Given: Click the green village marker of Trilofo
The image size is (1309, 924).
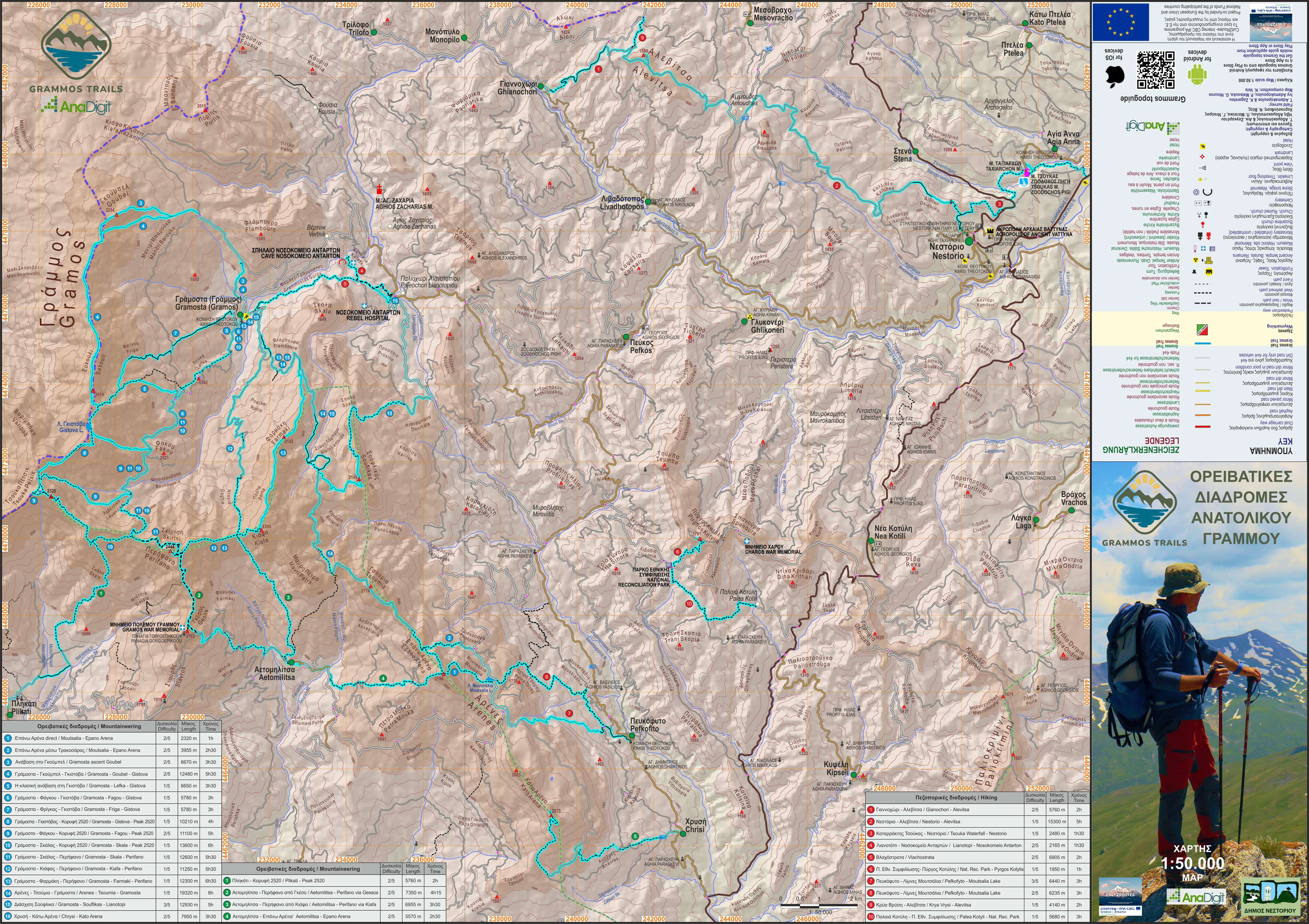Looking at the screenshot, I should point(374,32).
